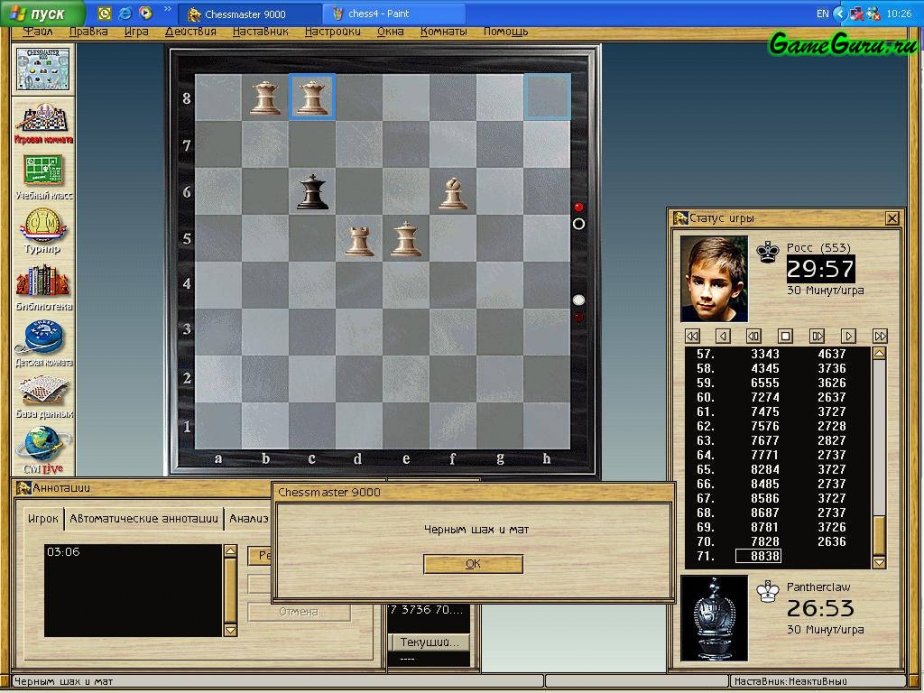
Task: Launch Детская комната from the sidebar
Action: pyautogui.click(x=43, y=344)
